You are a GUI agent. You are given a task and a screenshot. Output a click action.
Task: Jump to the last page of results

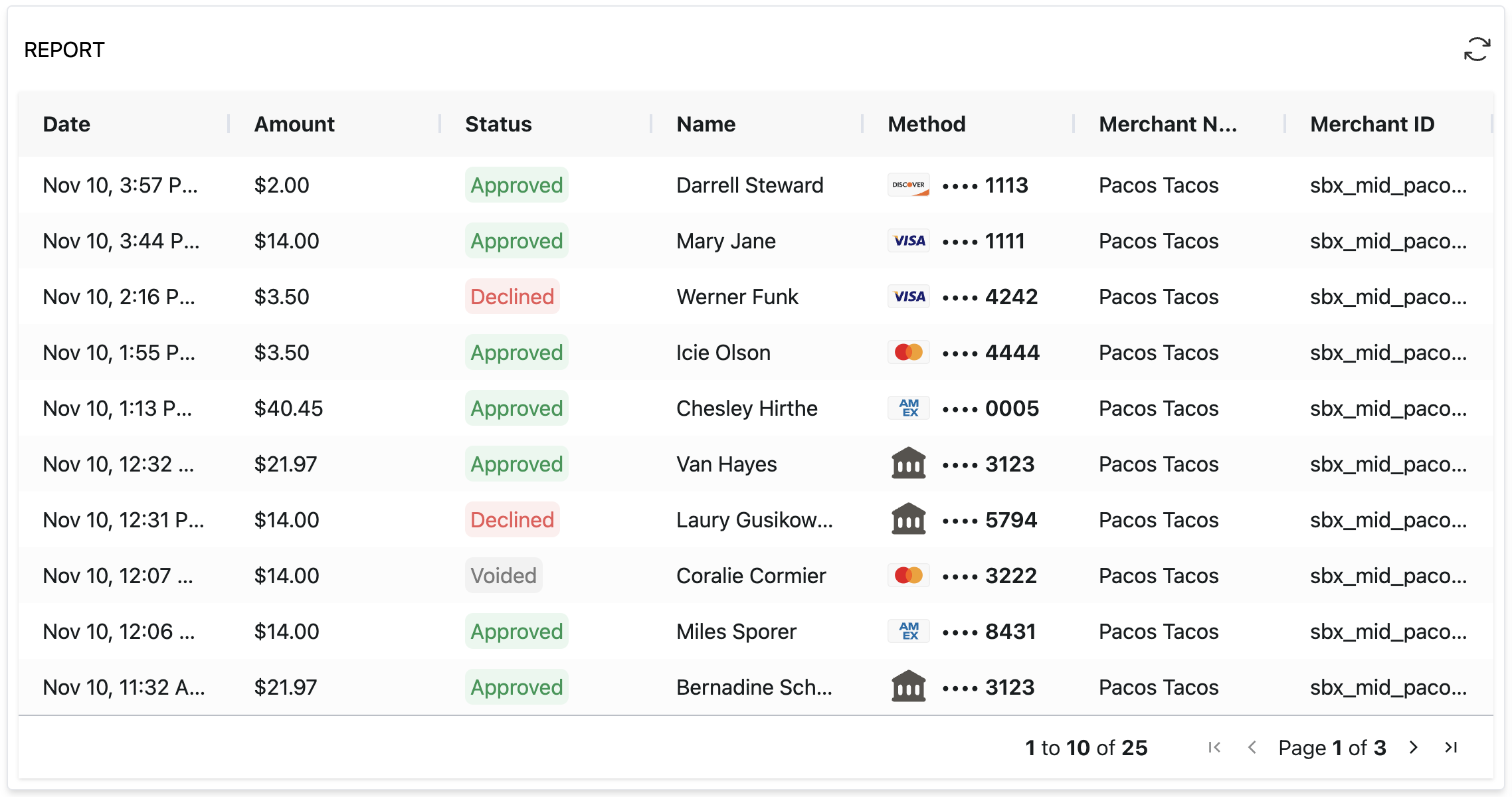pos(1450,747)
